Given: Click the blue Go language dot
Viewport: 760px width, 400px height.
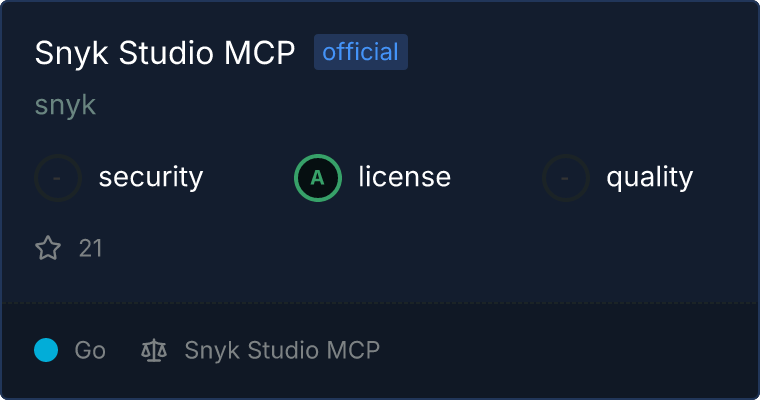Looking at the screenshot, I should (46, 350).
